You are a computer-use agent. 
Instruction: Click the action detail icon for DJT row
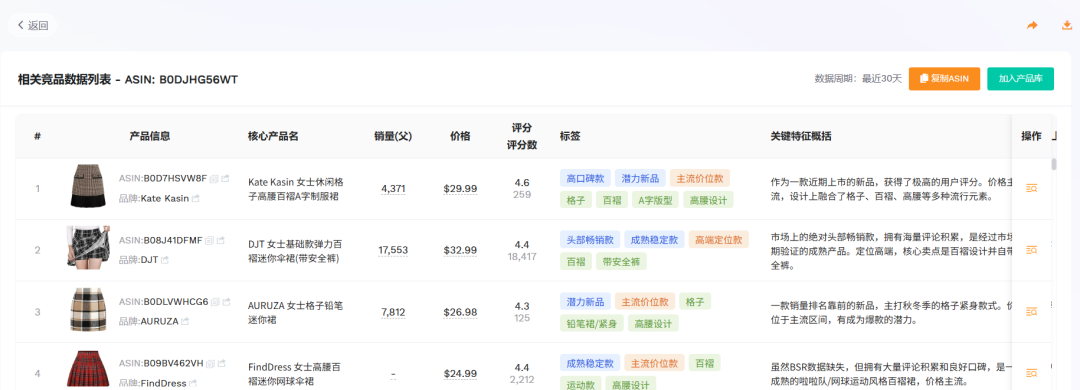tap(1031, 249)
